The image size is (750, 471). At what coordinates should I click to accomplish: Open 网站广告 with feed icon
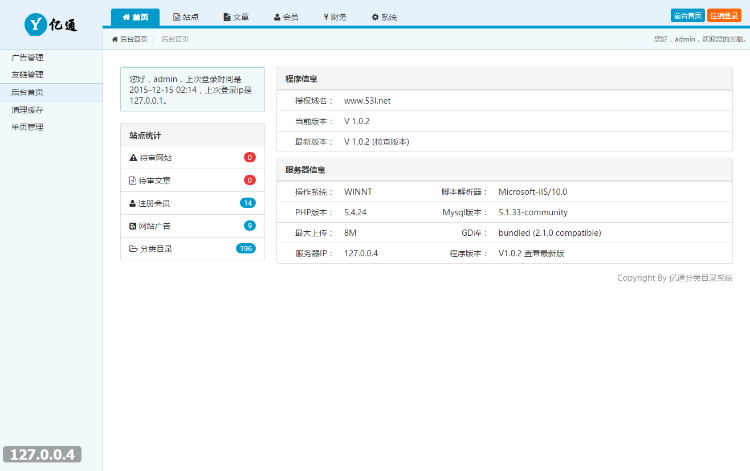tap(150, 226)
